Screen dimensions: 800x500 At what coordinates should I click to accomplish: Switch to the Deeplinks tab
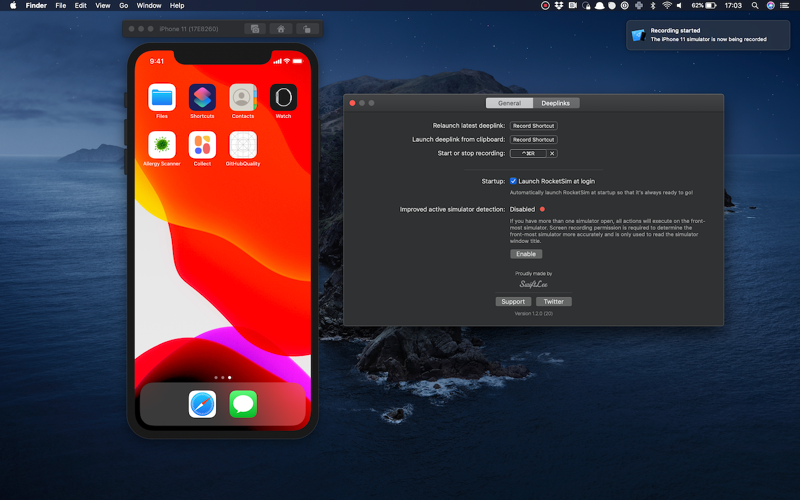click(x=556, y=103)
